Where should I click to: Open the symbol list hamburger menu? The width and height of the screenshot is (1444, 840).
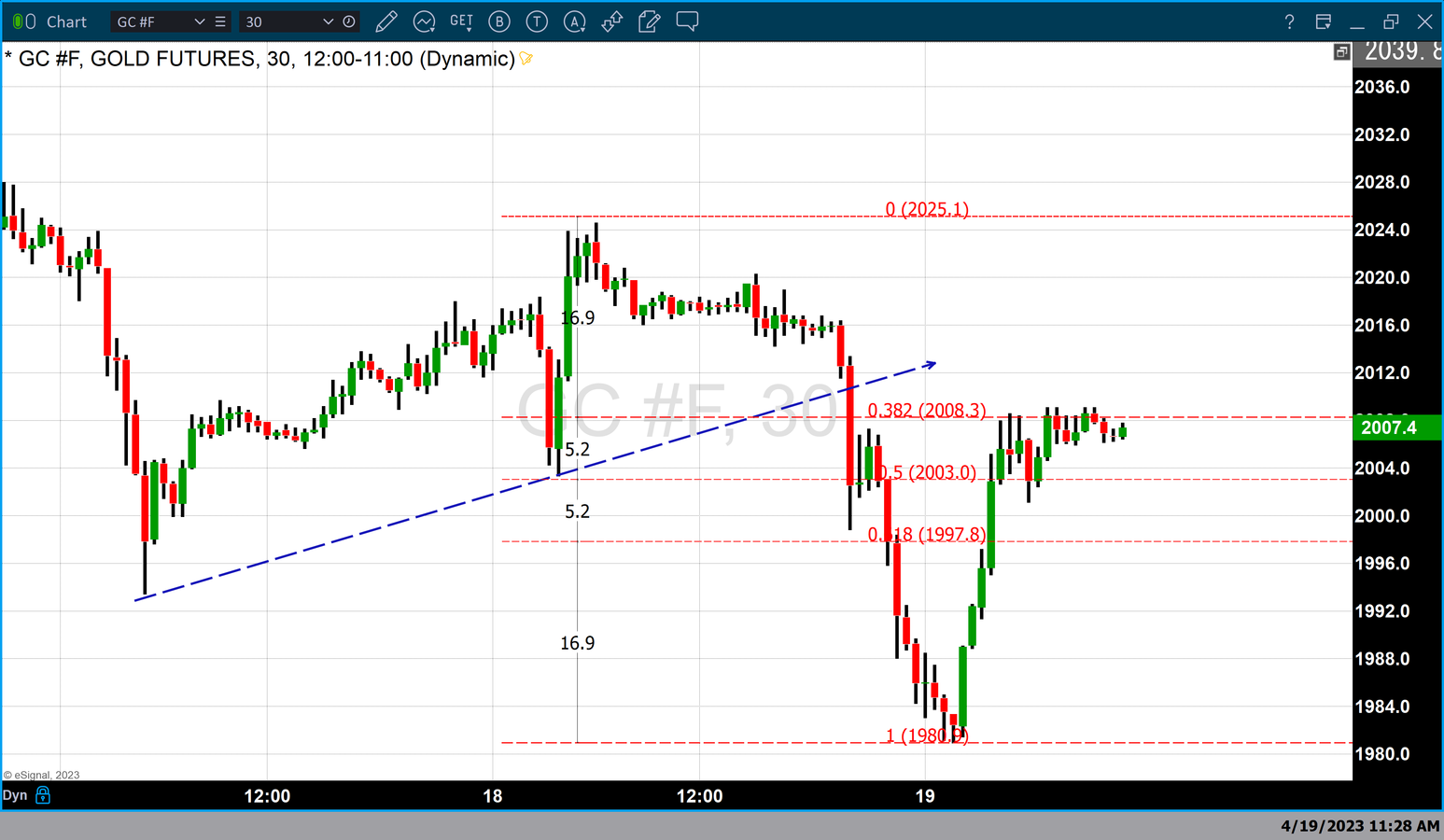tap(220, 21)
